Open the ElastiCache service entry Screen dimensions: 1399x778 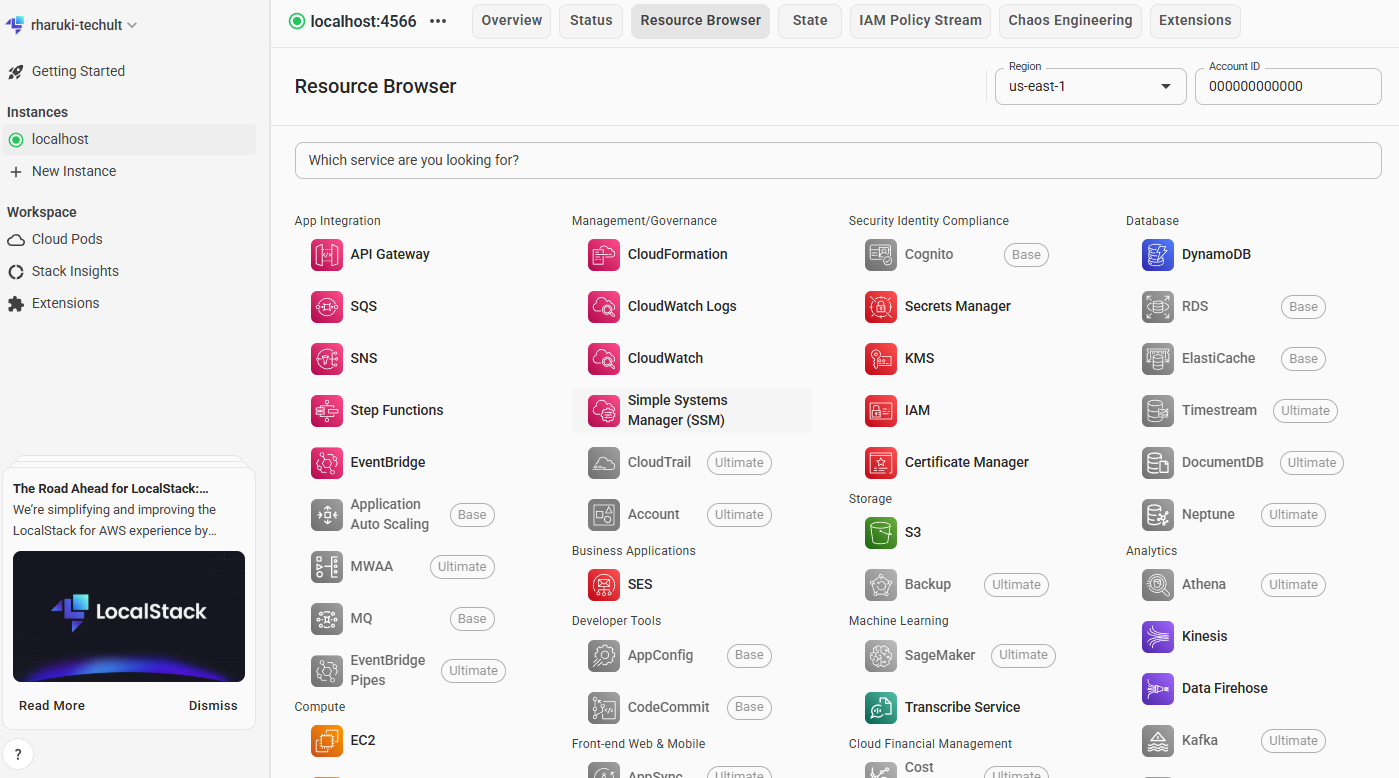coord(1218,359)
